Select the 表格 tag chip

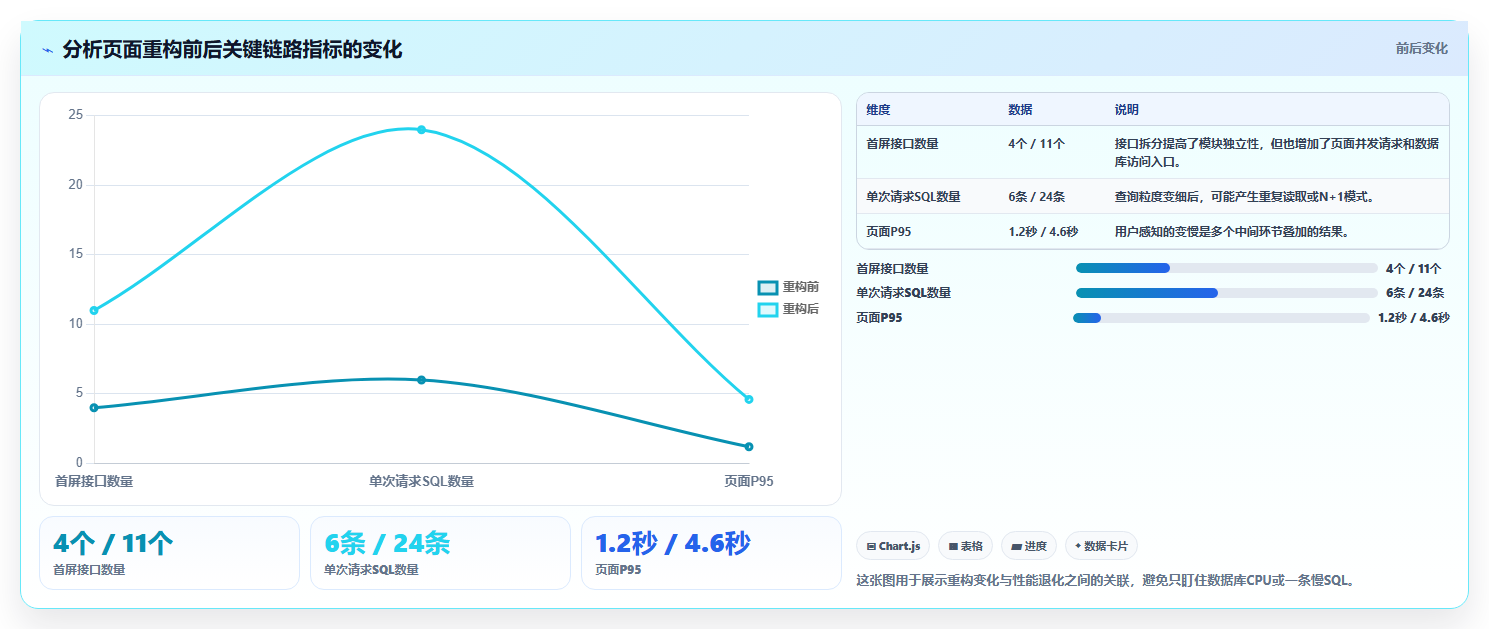pyautogui.click(x=965, y=546)
